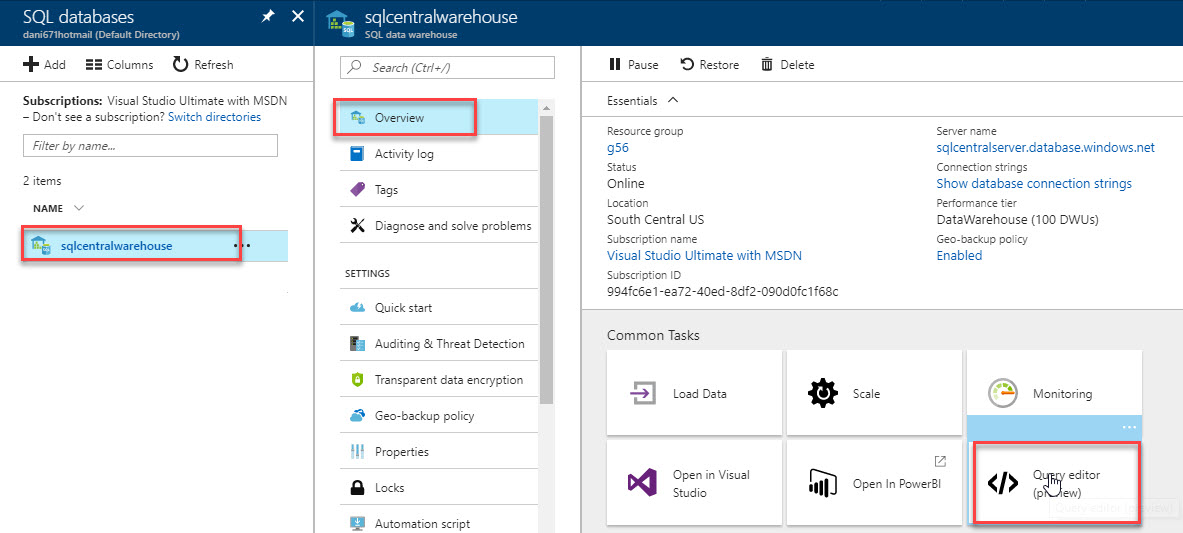The width and height of the screenshot is (1183, 533).
Task: Click the Switch directories link
Action: [x=214, y=117]
